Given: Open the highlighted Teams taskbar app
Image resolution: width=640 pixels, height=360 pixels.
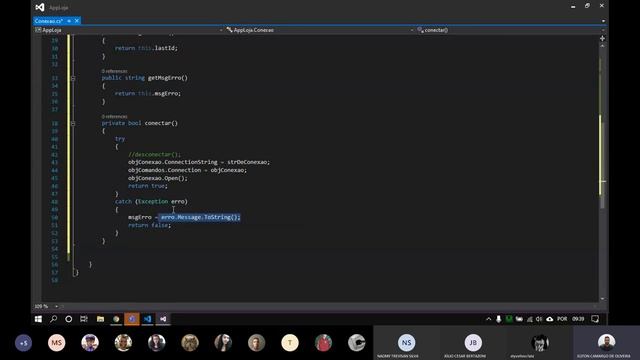Looking at the screenshot, I should (x=132, y=319).
